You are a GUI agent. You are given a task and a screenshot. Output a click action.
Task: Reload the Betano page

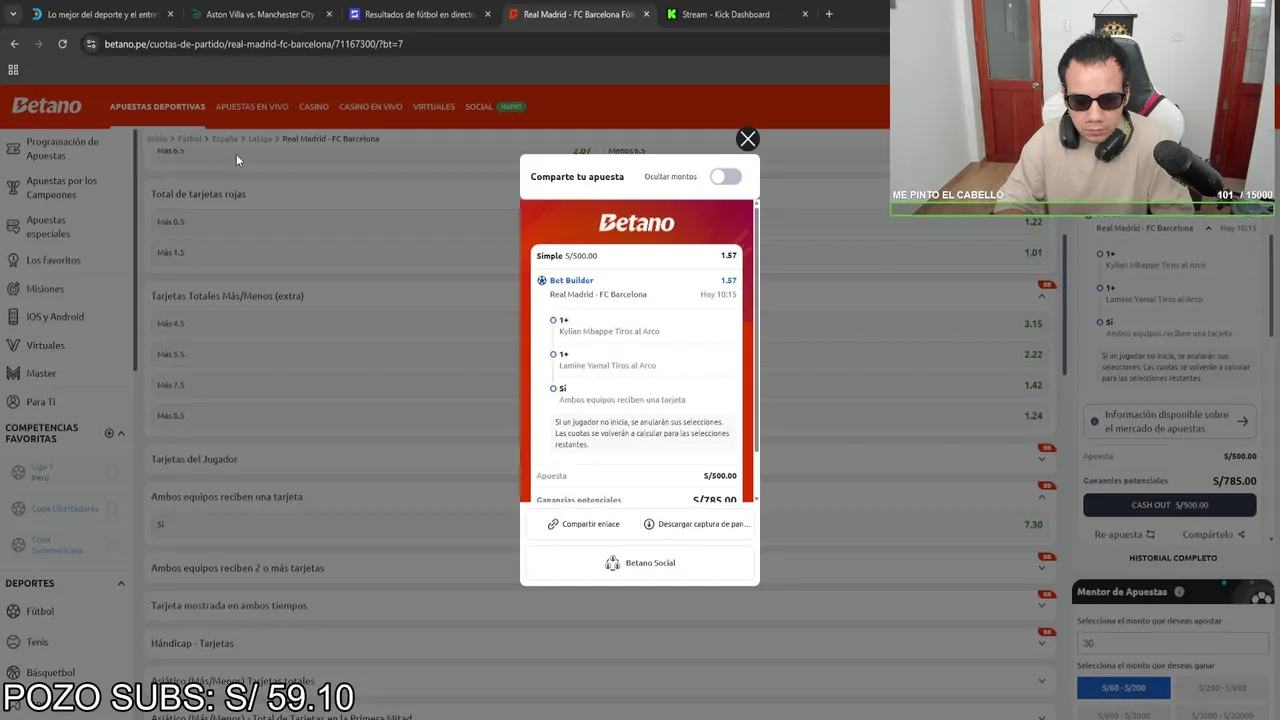62,44
